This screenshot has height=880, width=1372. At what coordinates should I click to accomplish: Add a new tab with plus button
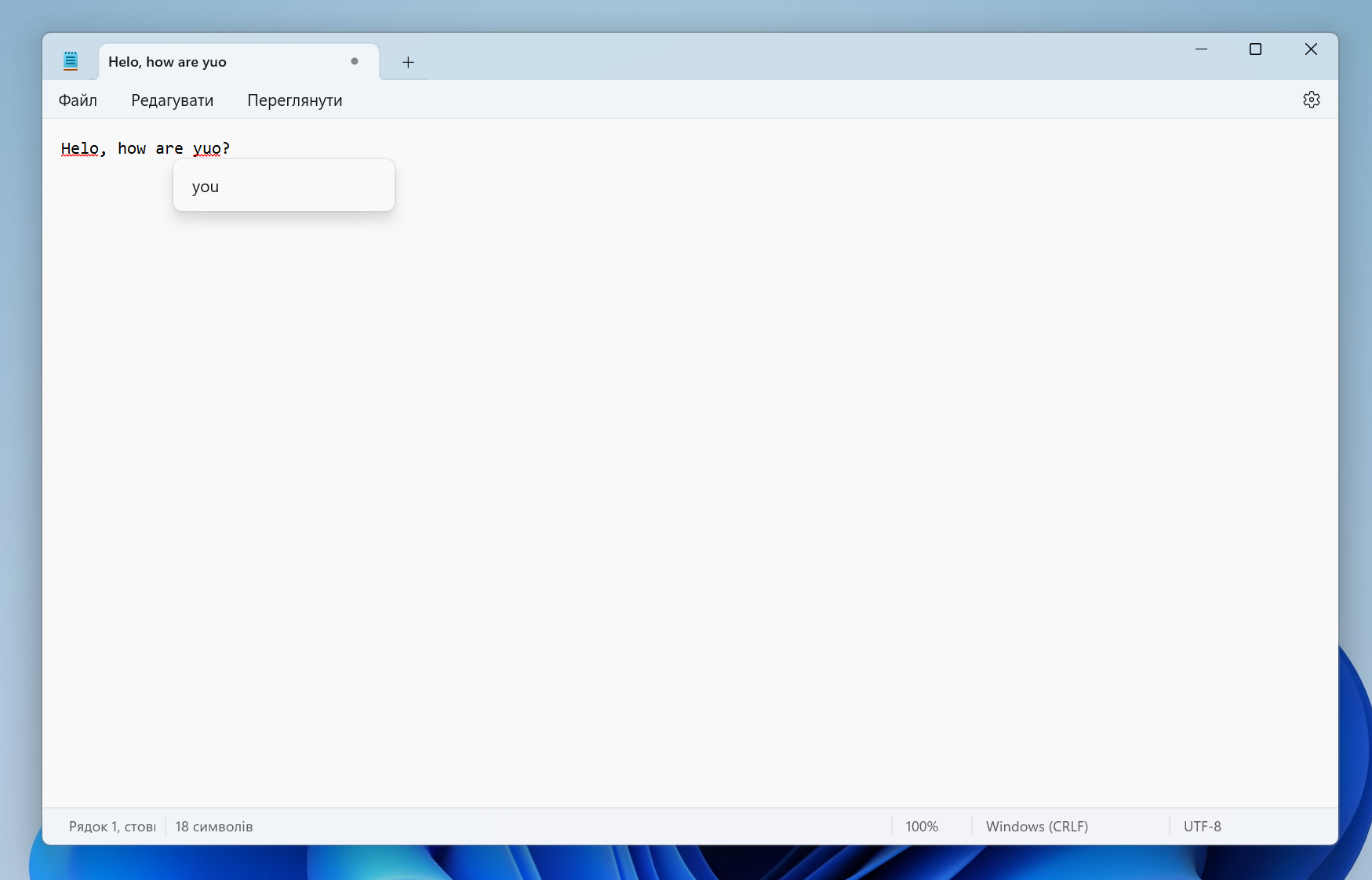pos(408,62)
